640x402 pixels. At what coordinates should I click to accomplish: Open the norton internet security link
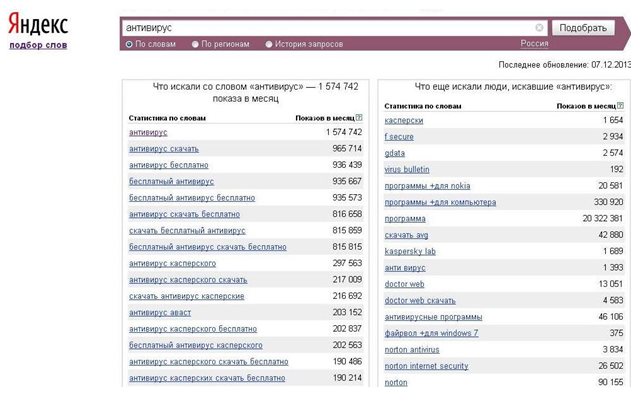427,366
